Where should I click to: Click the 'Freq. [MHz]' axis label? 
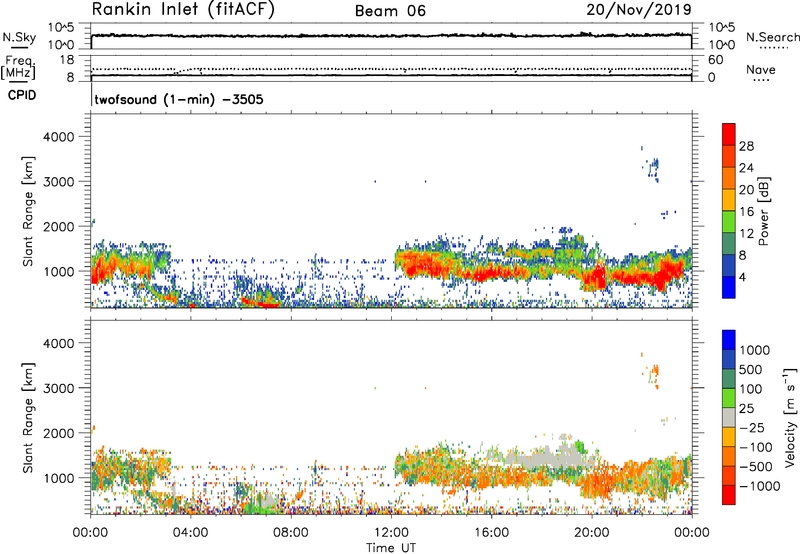[x=18, y=67]
